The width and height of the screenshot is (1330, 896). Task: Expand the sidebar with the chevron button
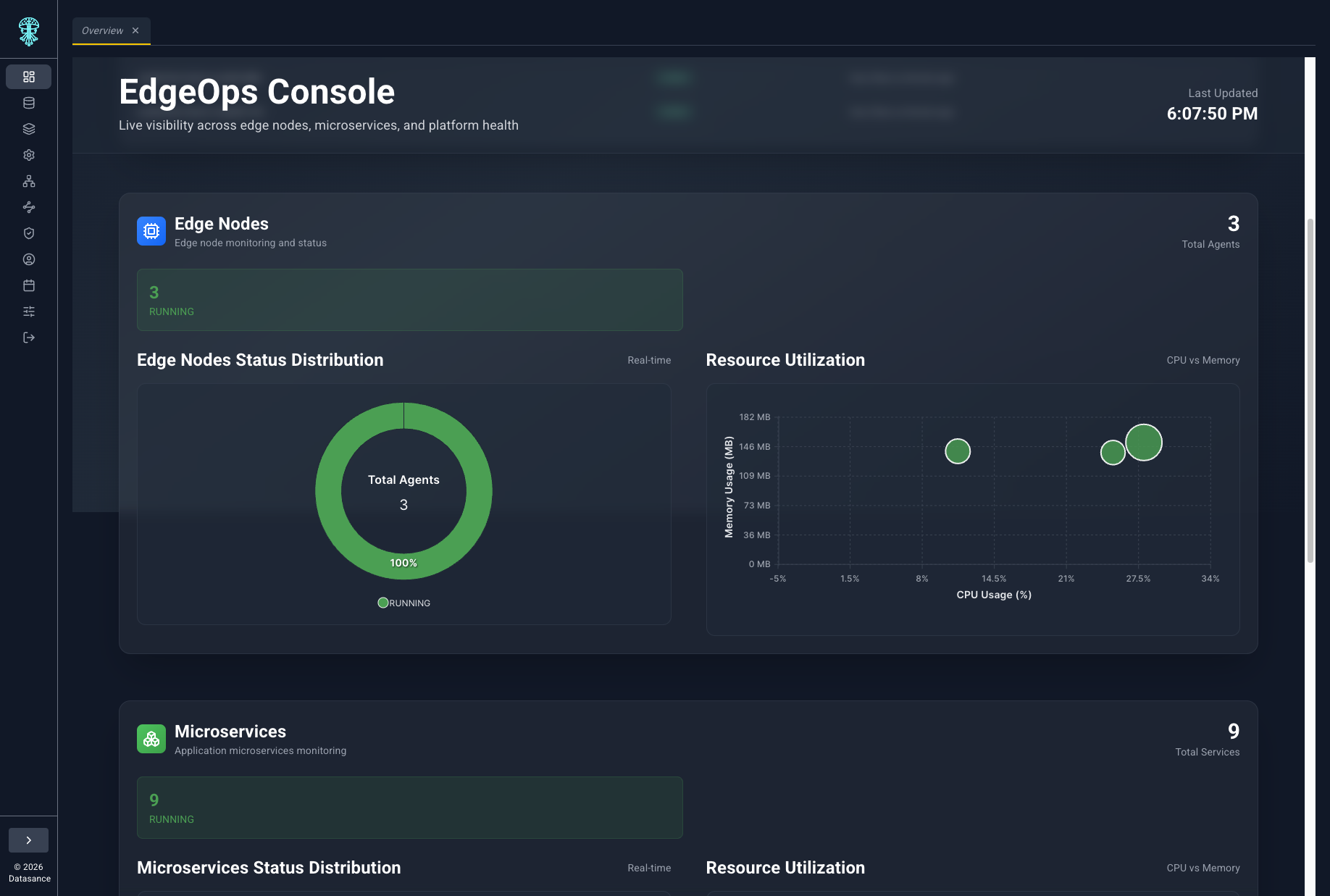click(29, 840)
